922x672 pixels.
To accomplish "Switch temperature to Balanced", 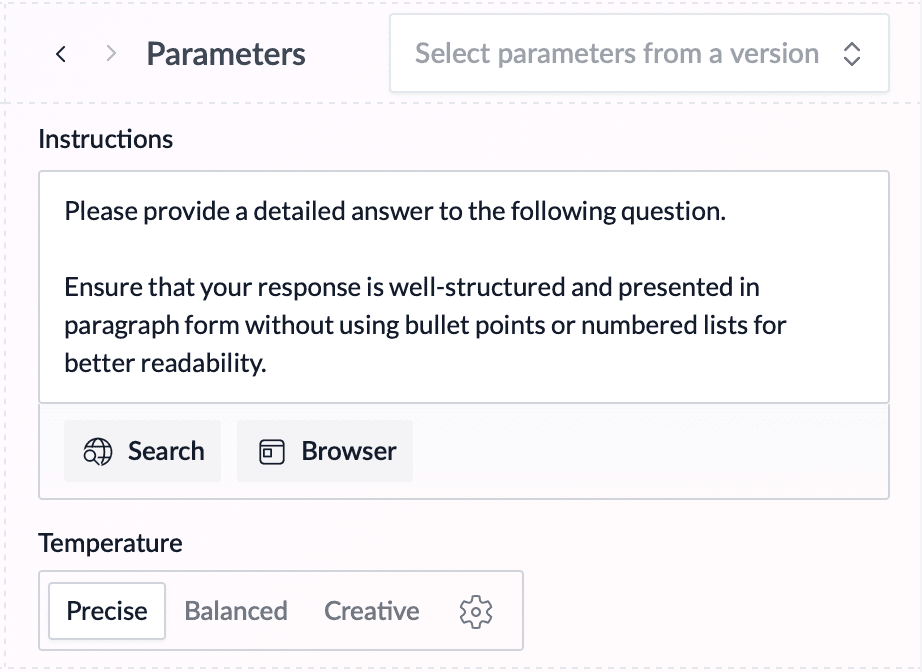I will point(236,611).
